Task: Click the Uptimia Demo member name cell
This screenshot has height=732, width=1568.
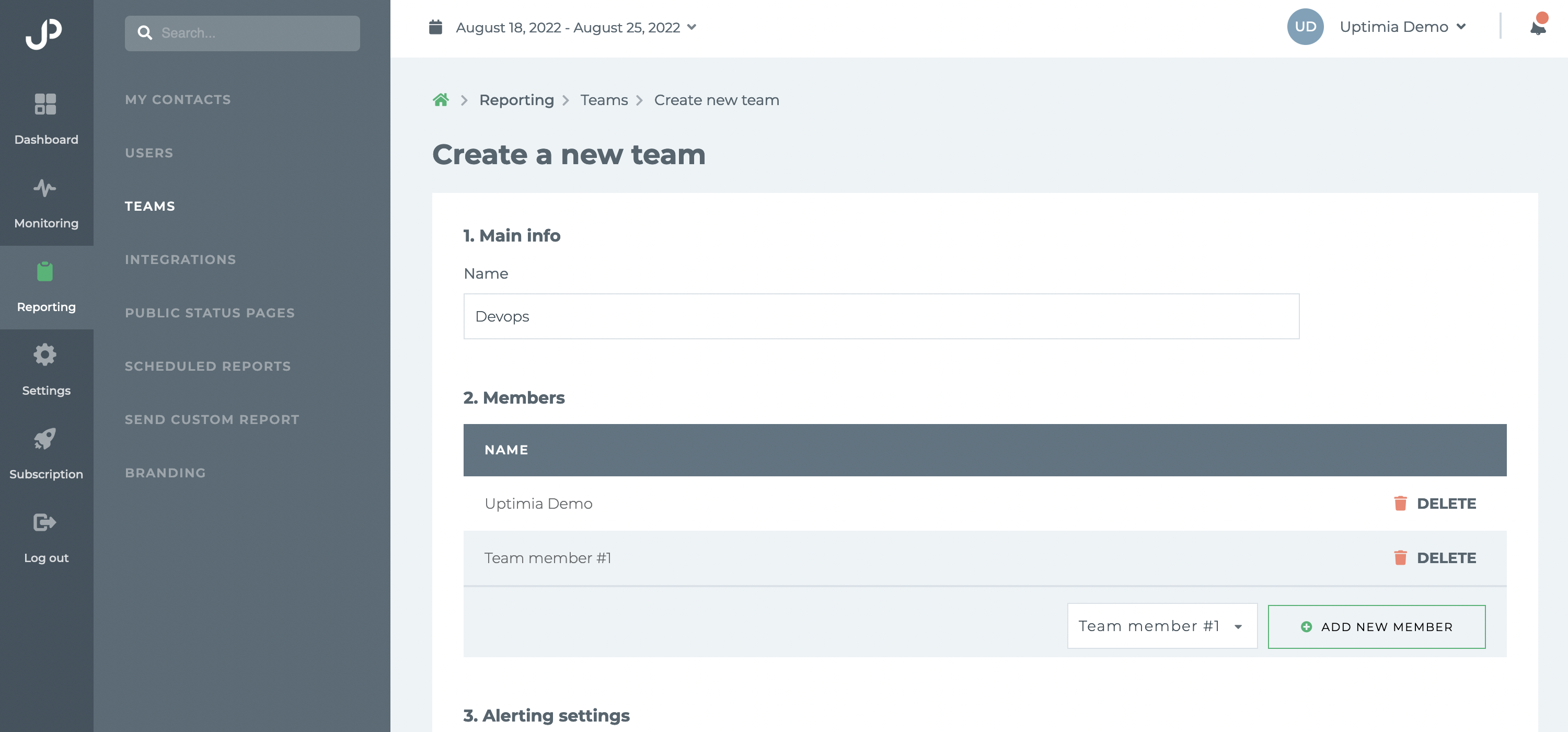Action: coord(538,504)
